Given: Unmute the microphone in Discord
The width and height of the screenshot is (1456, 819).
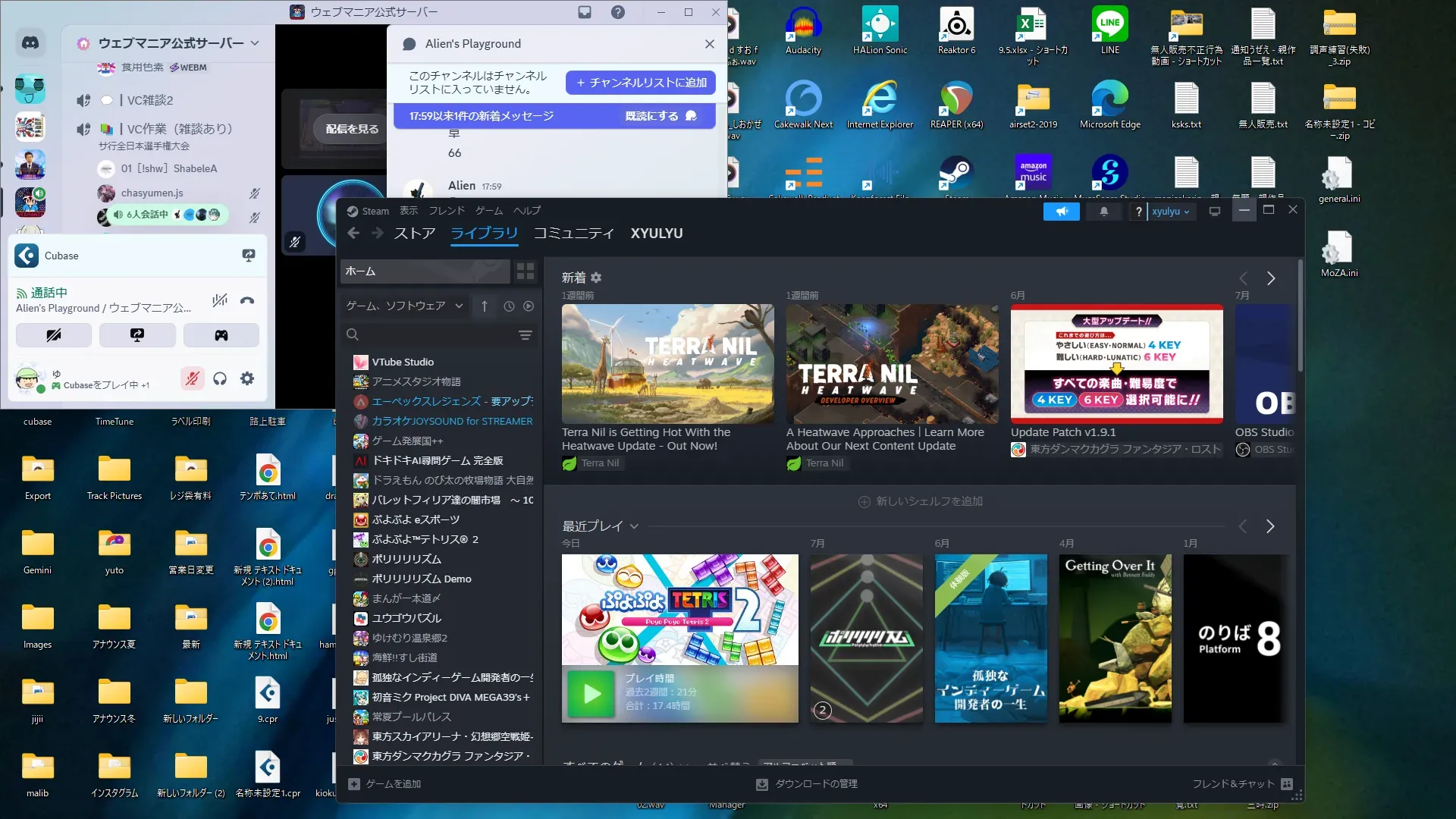Looking at the screenshot, I should pyautogui.click(x=193, y=378).
